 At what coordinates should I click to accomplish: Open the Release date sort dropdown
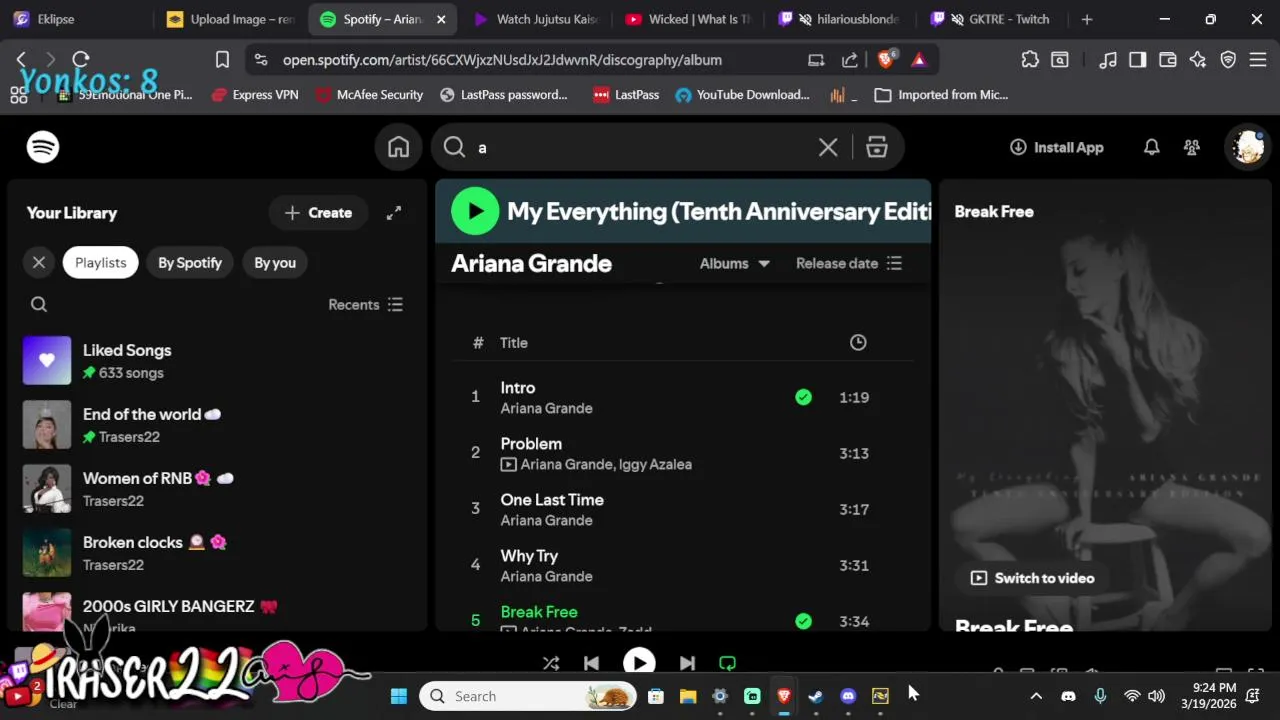click(x=849, y=264)
